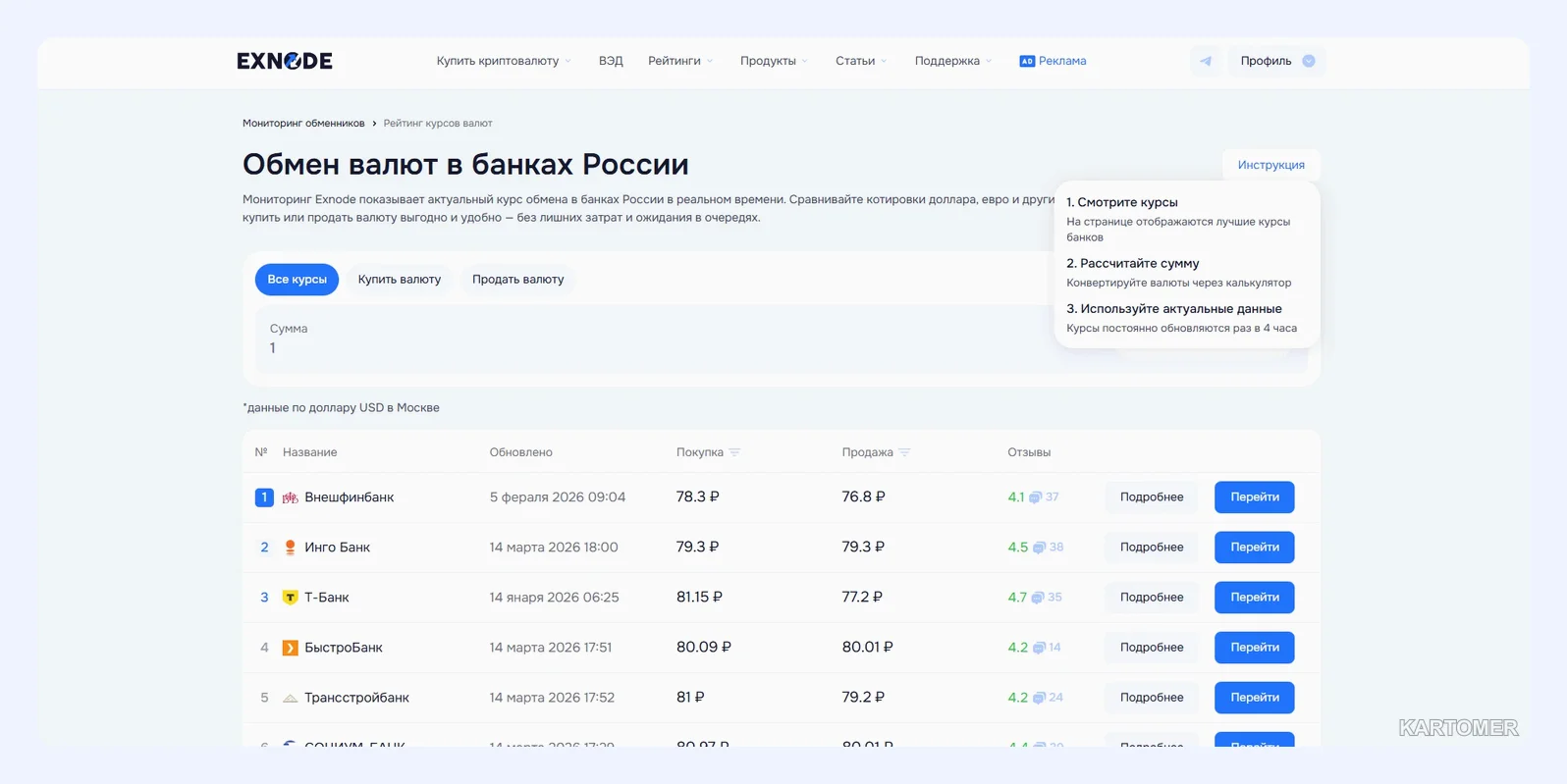This screenshot has width=1567, height=784.
Task: Click rating 4.7 in Т-Банк row
Action: 1016,598
